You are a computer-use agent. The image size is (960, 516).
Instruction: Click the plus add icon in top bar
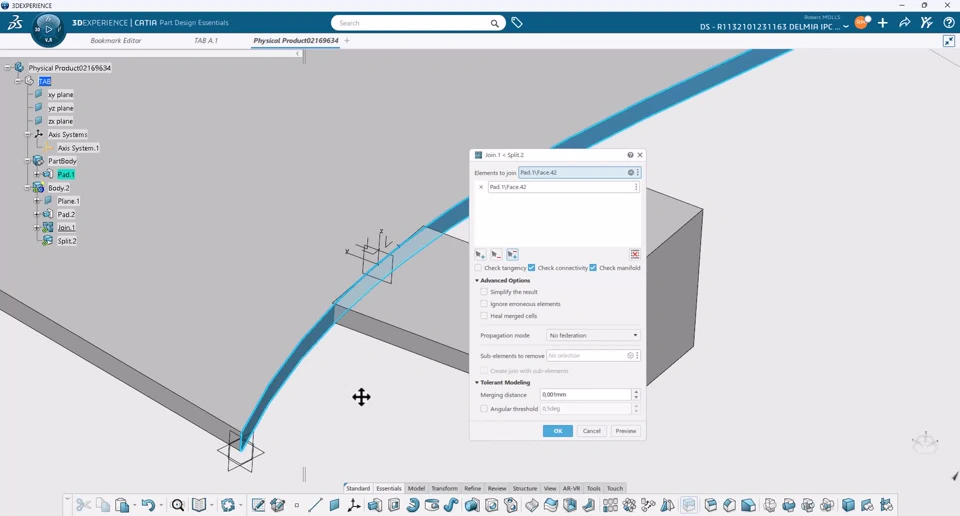883,23
